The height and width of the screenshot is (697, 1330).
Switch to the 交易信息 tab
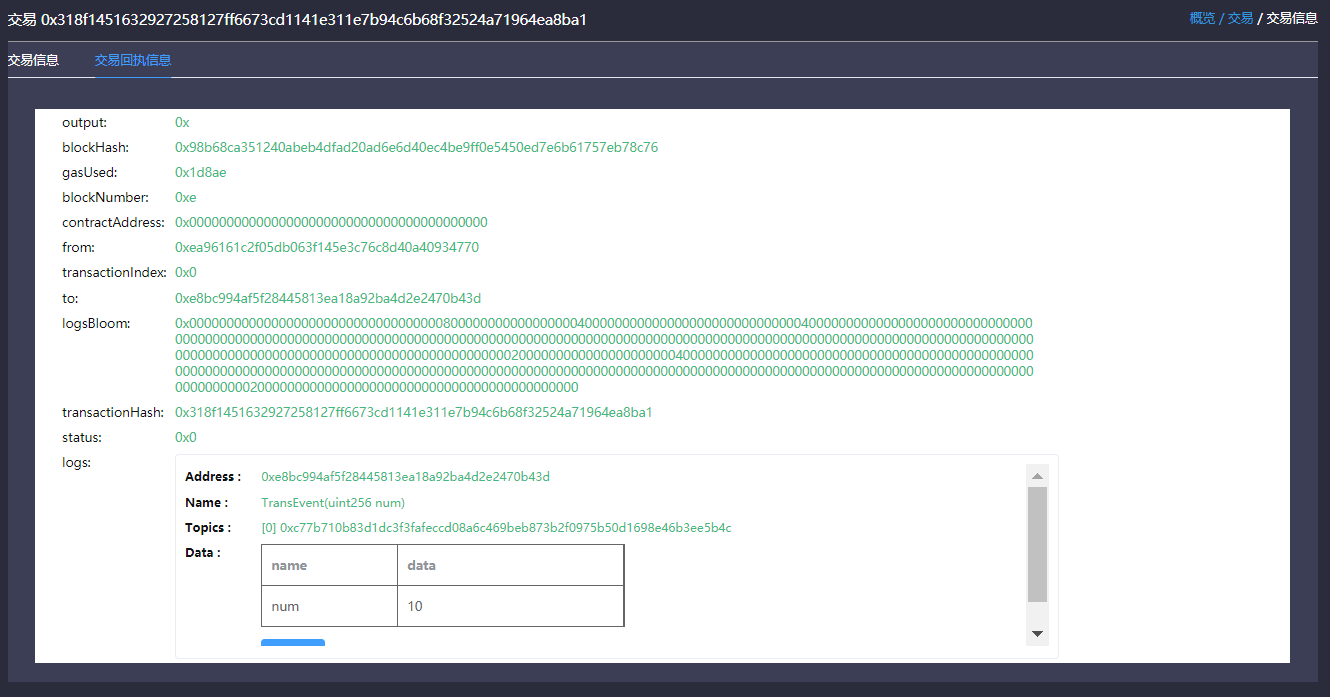click(33, 60)
